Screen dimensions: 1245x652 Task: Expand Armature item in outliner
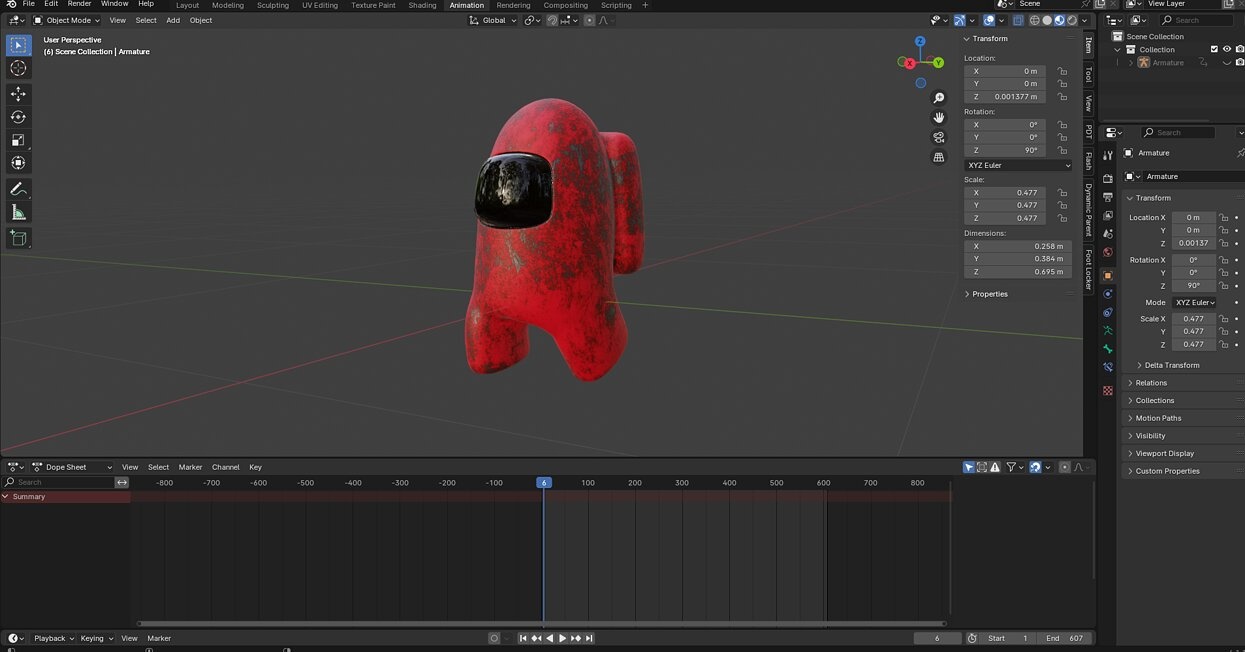click(x=1132, y=63)
